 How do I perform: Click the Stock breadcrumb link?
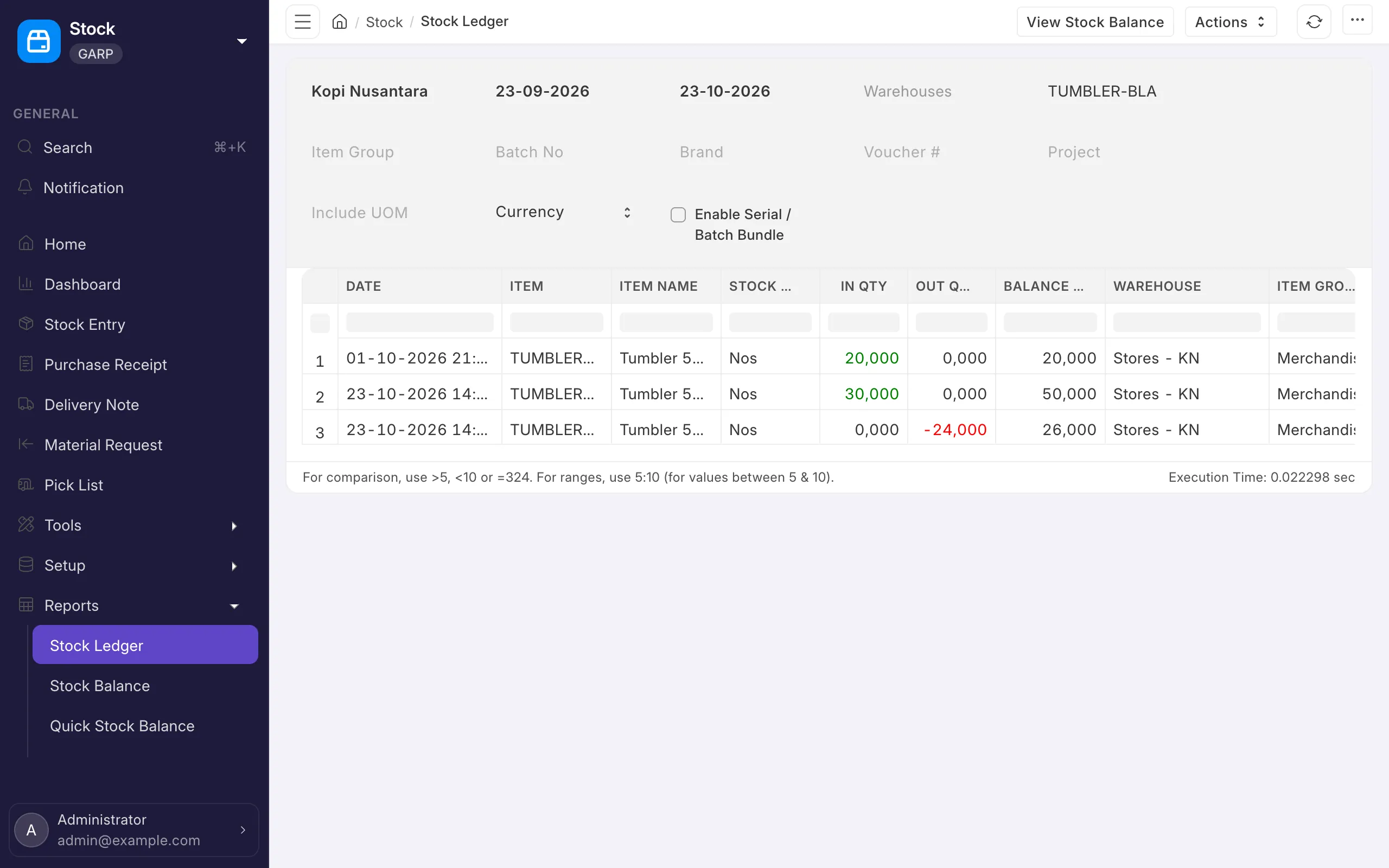[x=384, y=22]
